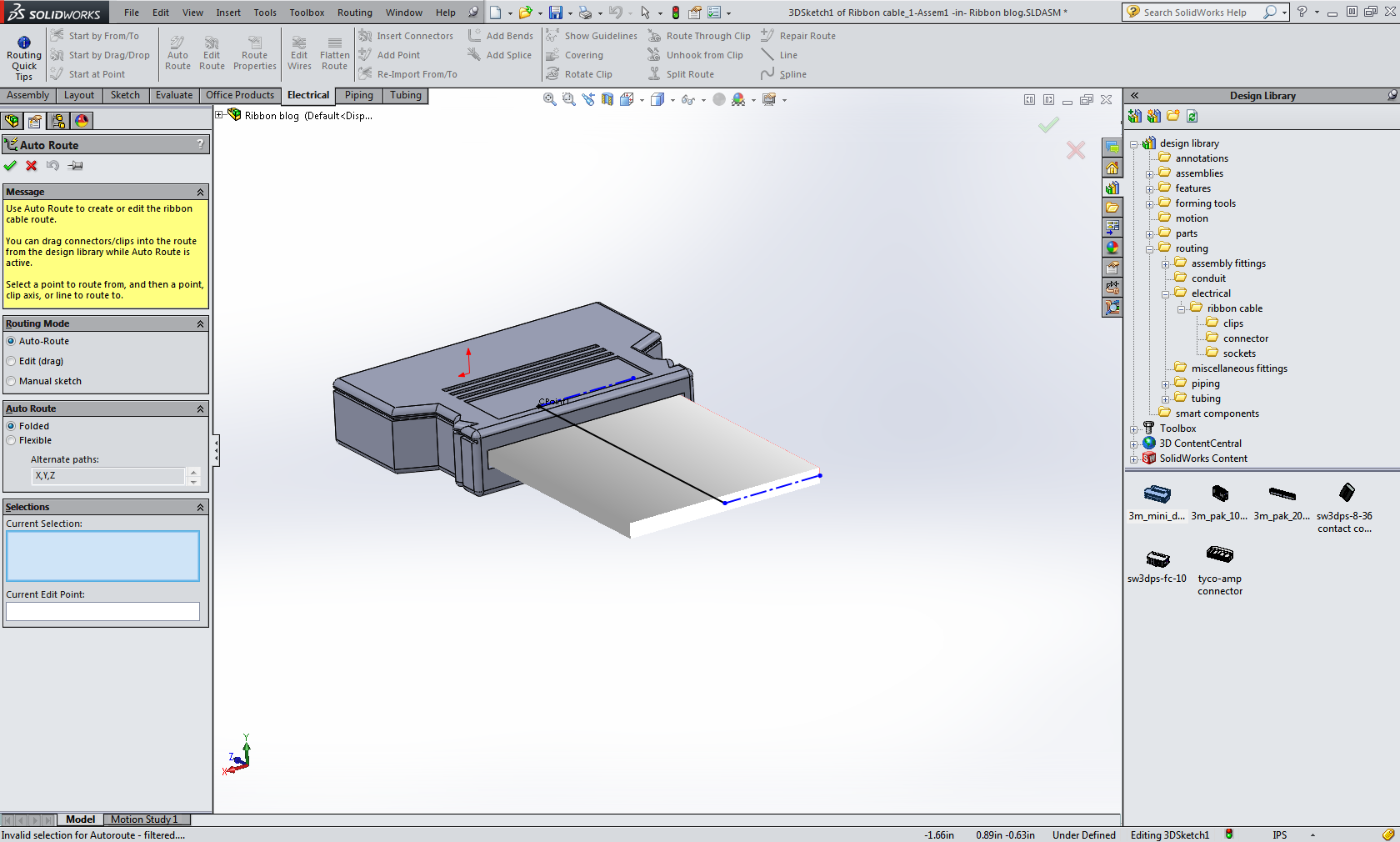The height and width of the screenshot is (842, 1400).
Task: Click Add Splice command
Action: (x=500, y=55)
